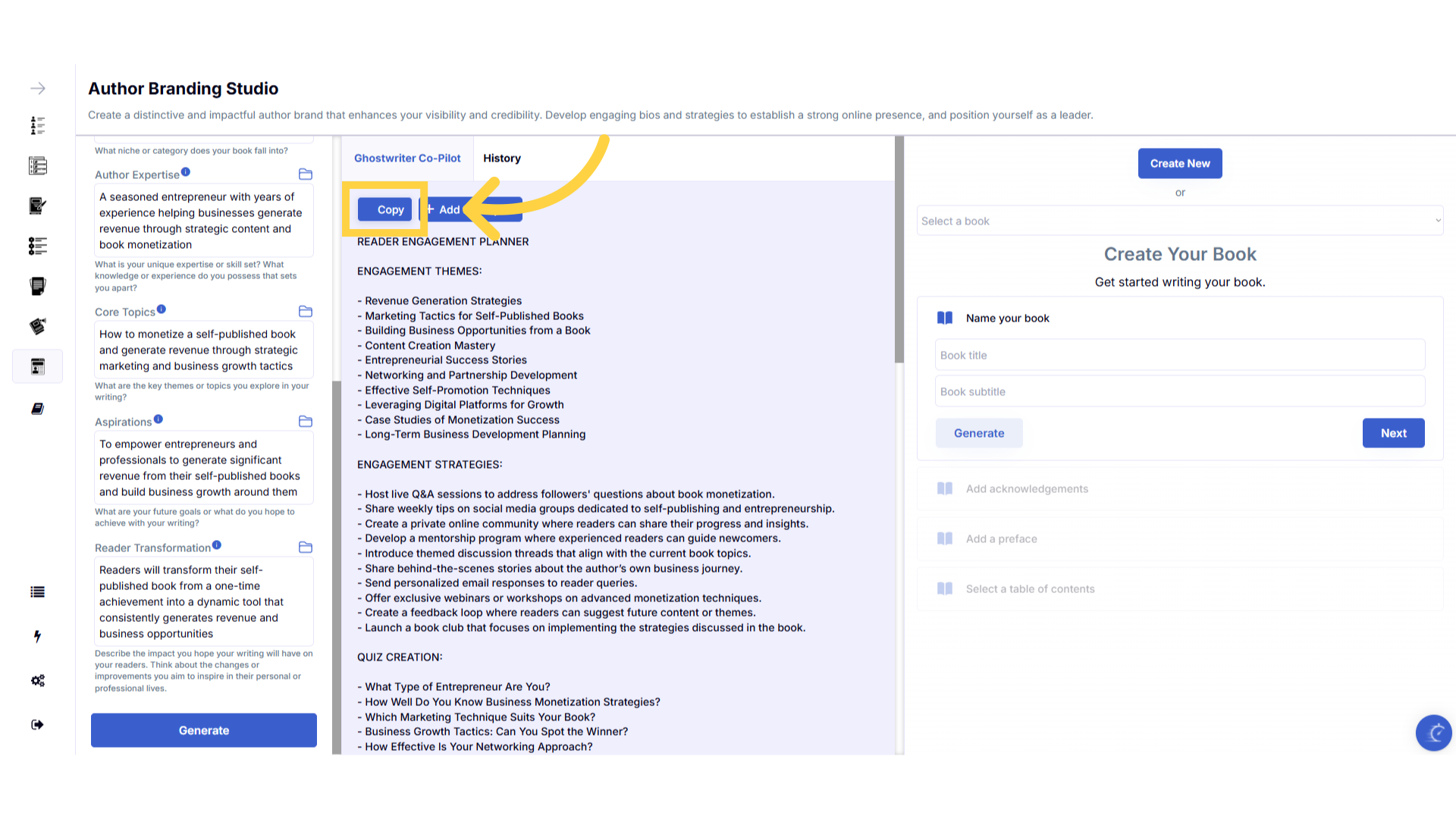
Task: Select the Ghostwriter Co-Pilot tab
Action: click(407, 158)
